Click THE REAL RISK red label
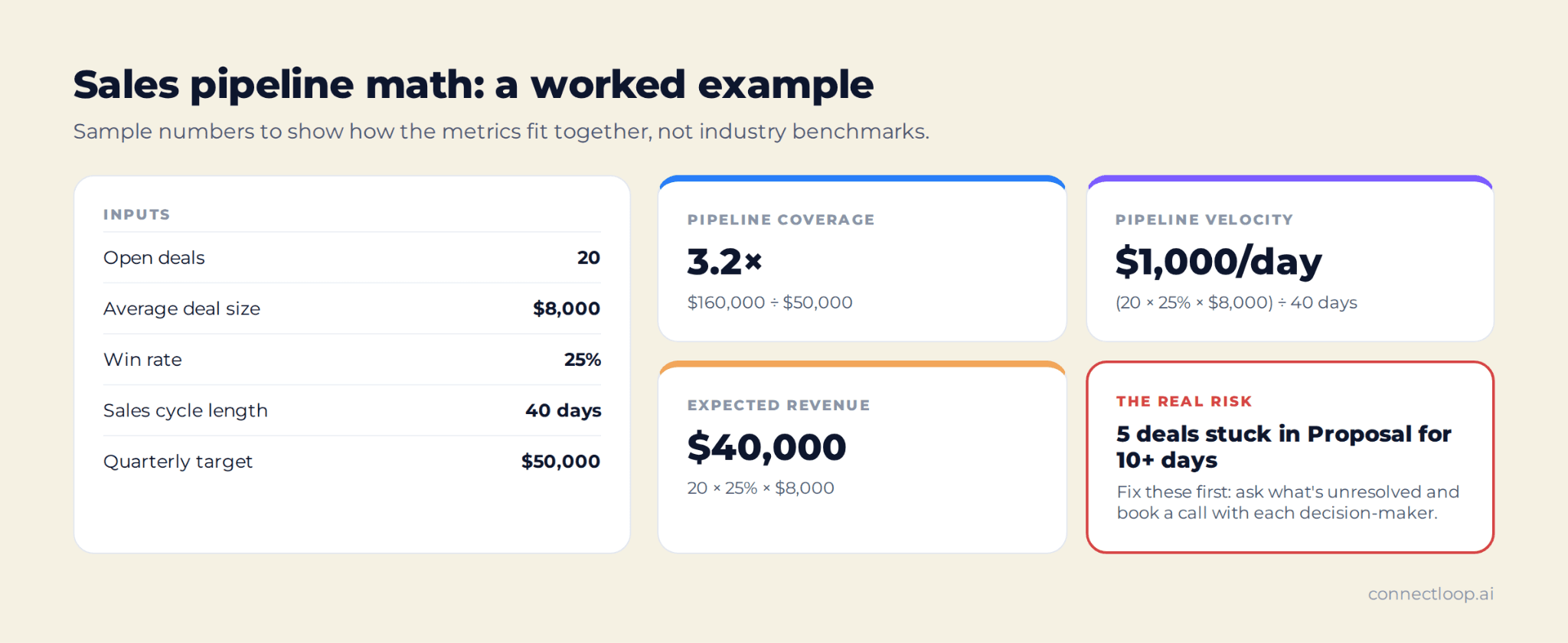Image resolution: width=1568 pixels, height=643 pixels. coord(1184,401)
